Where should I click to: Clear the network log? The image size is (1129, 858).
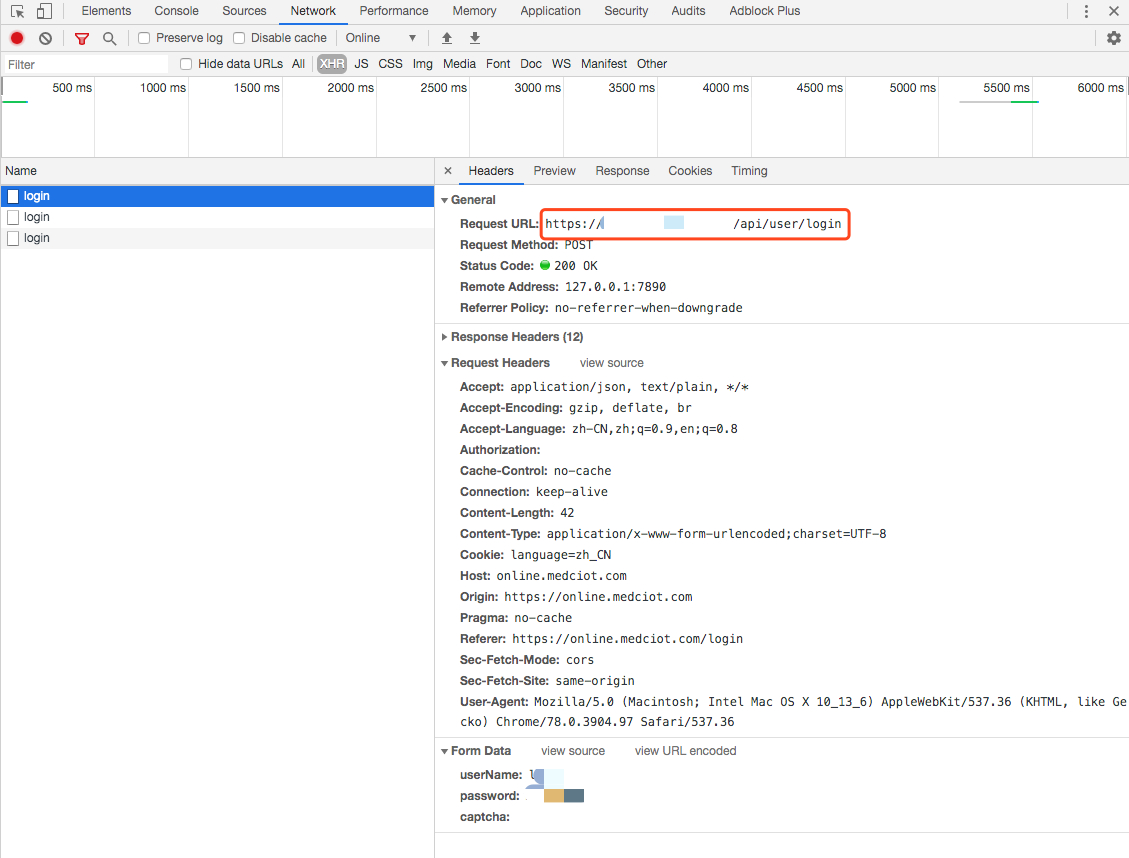[45, 38]
